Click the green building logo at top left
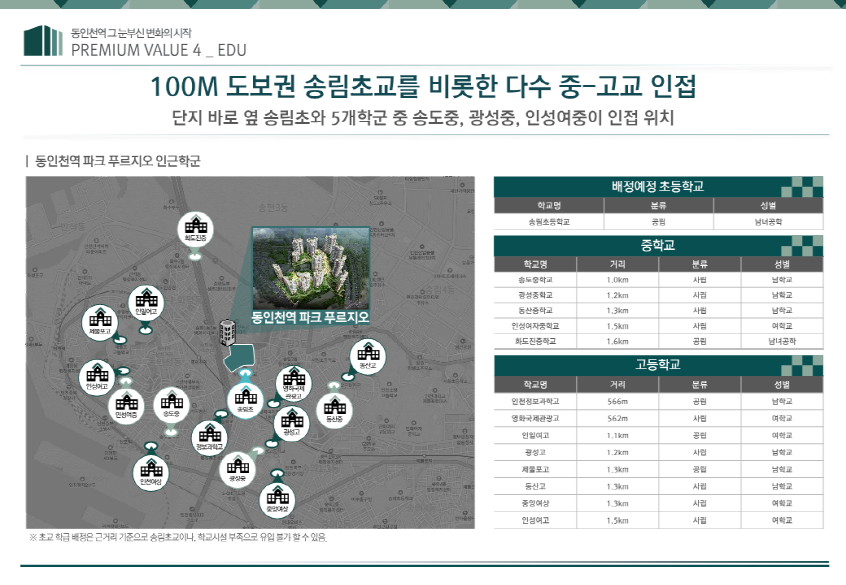 [43, 40]
